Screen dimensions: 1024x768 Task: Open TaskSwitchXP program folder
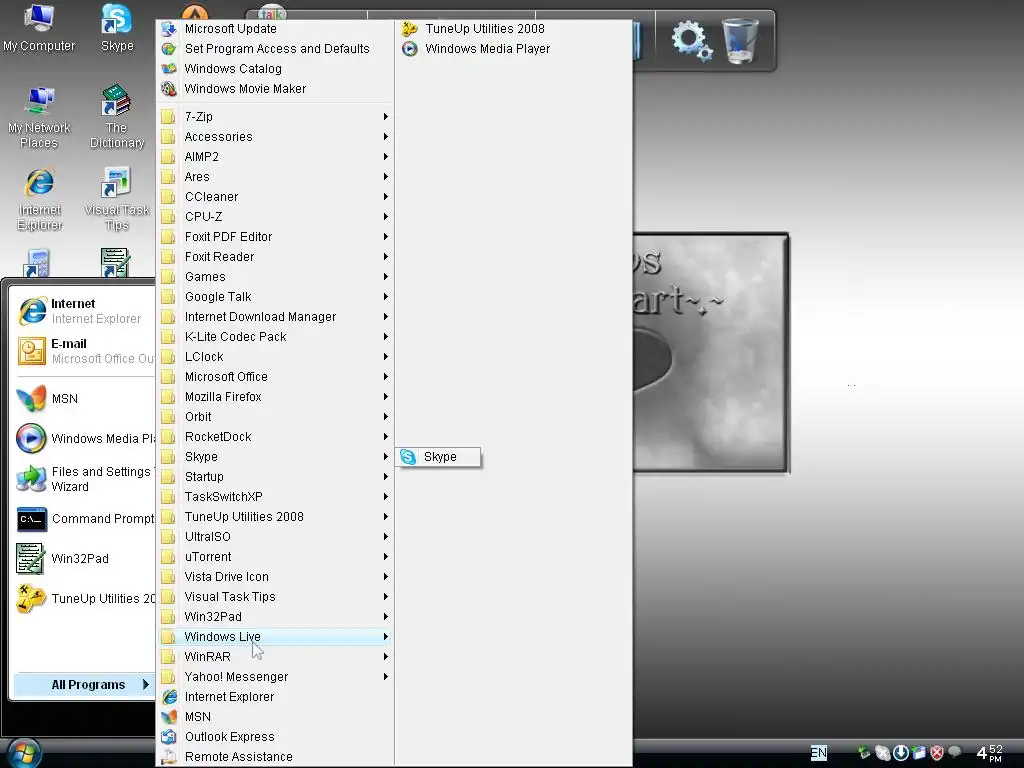276,497
